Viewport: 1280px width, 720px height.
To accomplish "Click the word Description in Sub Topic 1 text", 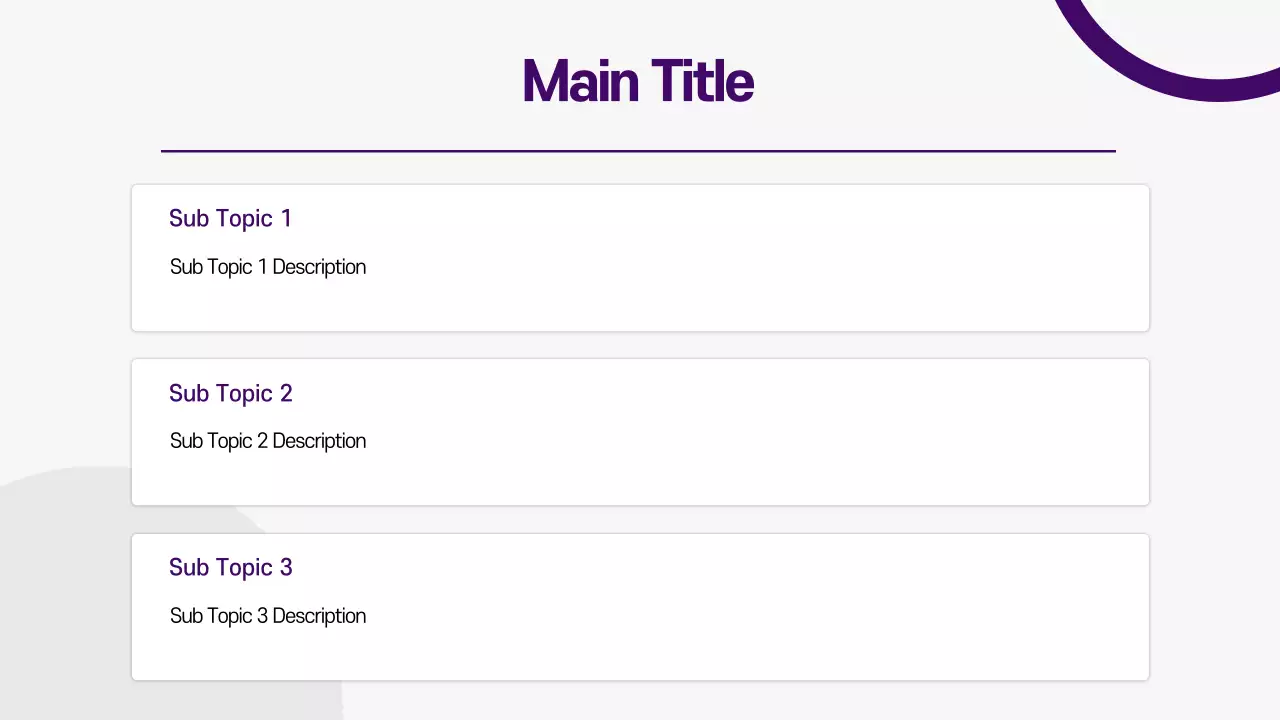I will (319, 267).
